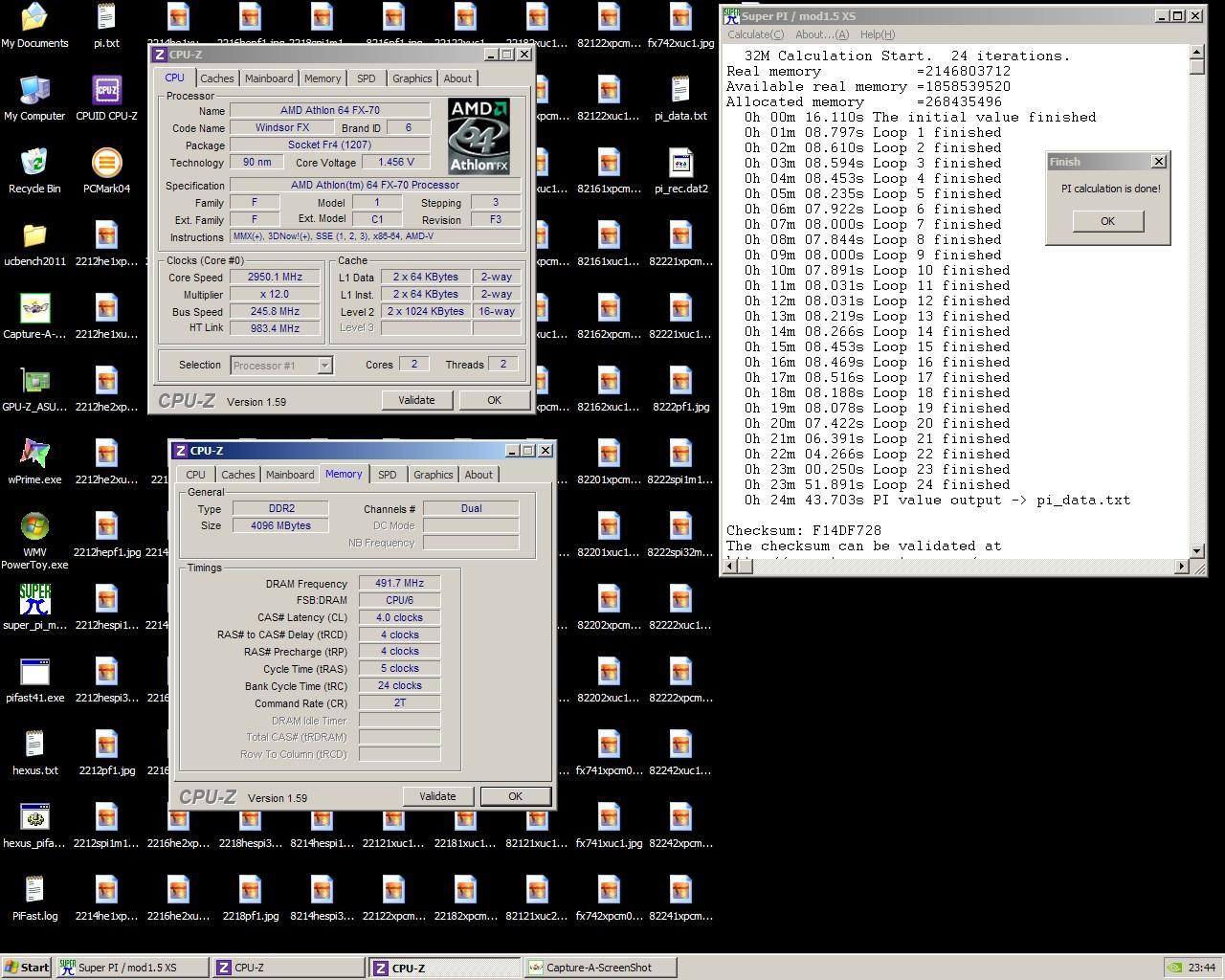Click OK in upper CPU-Z CPU window
Image resolution: width=1225 pixels, height=980 pixels.
[x=494, y=400]
